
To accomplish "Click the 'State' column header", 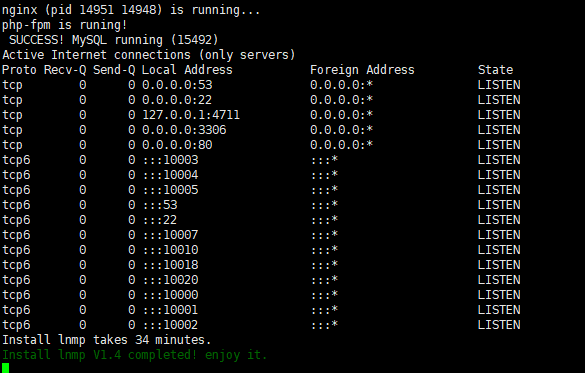I will point(495,70).
